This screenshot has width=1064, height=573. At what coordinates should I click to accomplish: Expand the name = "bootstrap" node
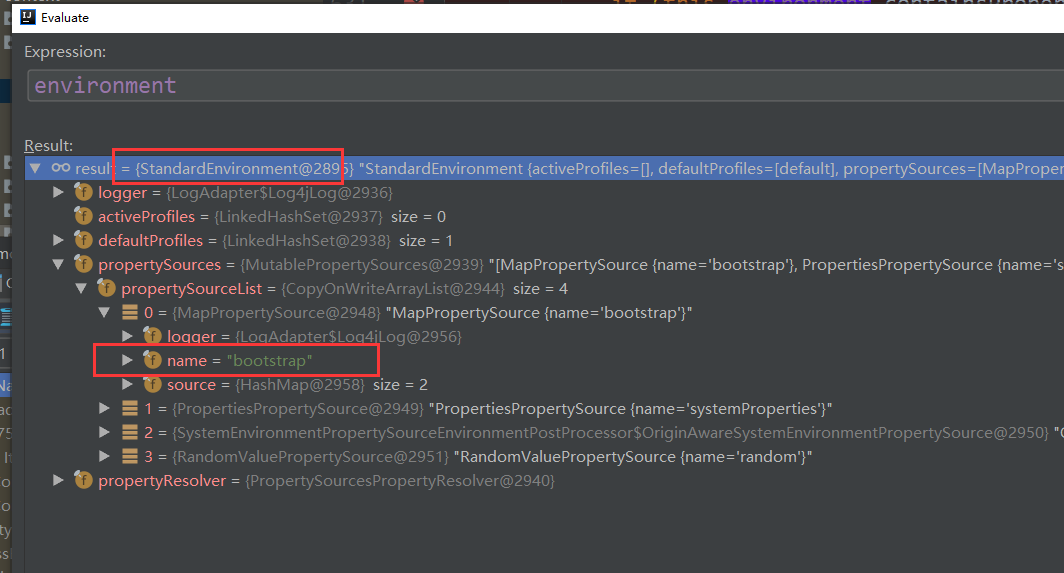coord(127,361)
